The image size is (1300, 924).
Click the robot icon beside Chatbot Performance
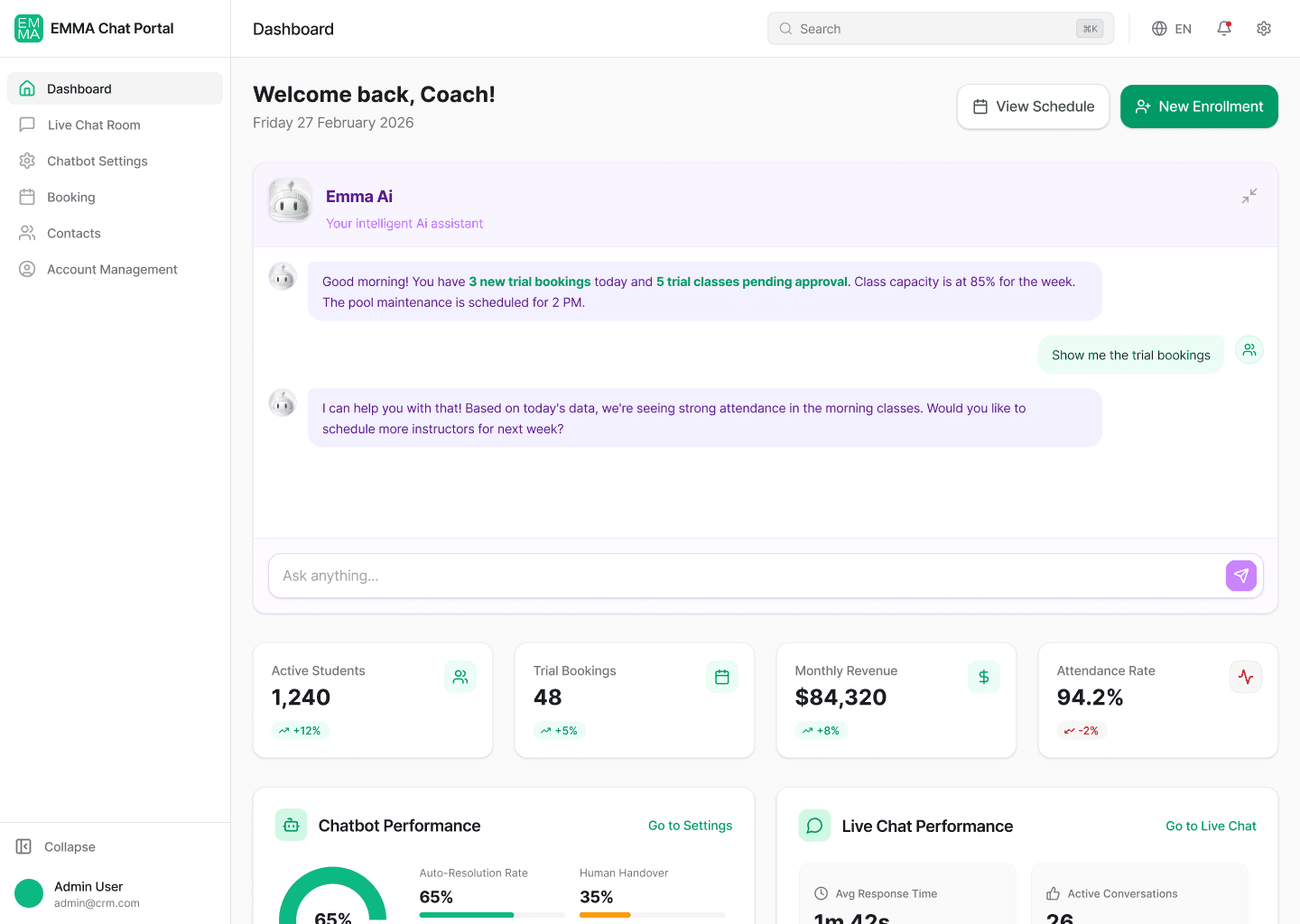point(291,826)
